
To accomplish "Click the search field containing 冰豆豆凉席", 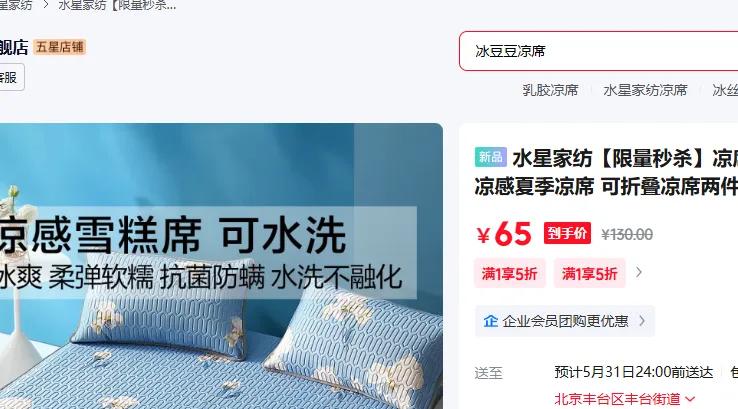I will [598, 51].
